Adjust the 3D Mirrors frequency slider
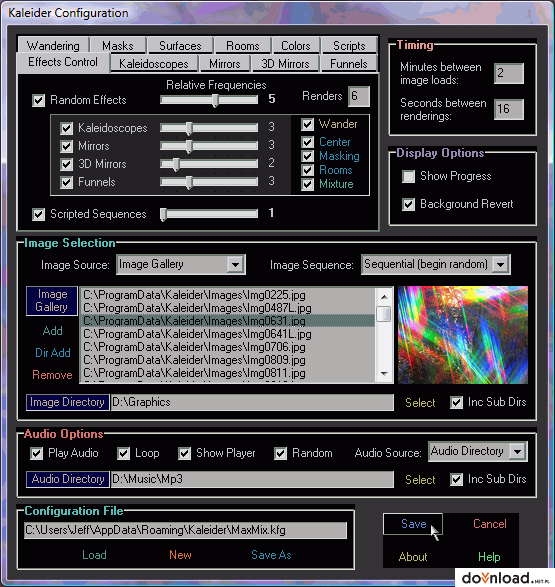The image size is (555, 587). [x=209, y=164]
